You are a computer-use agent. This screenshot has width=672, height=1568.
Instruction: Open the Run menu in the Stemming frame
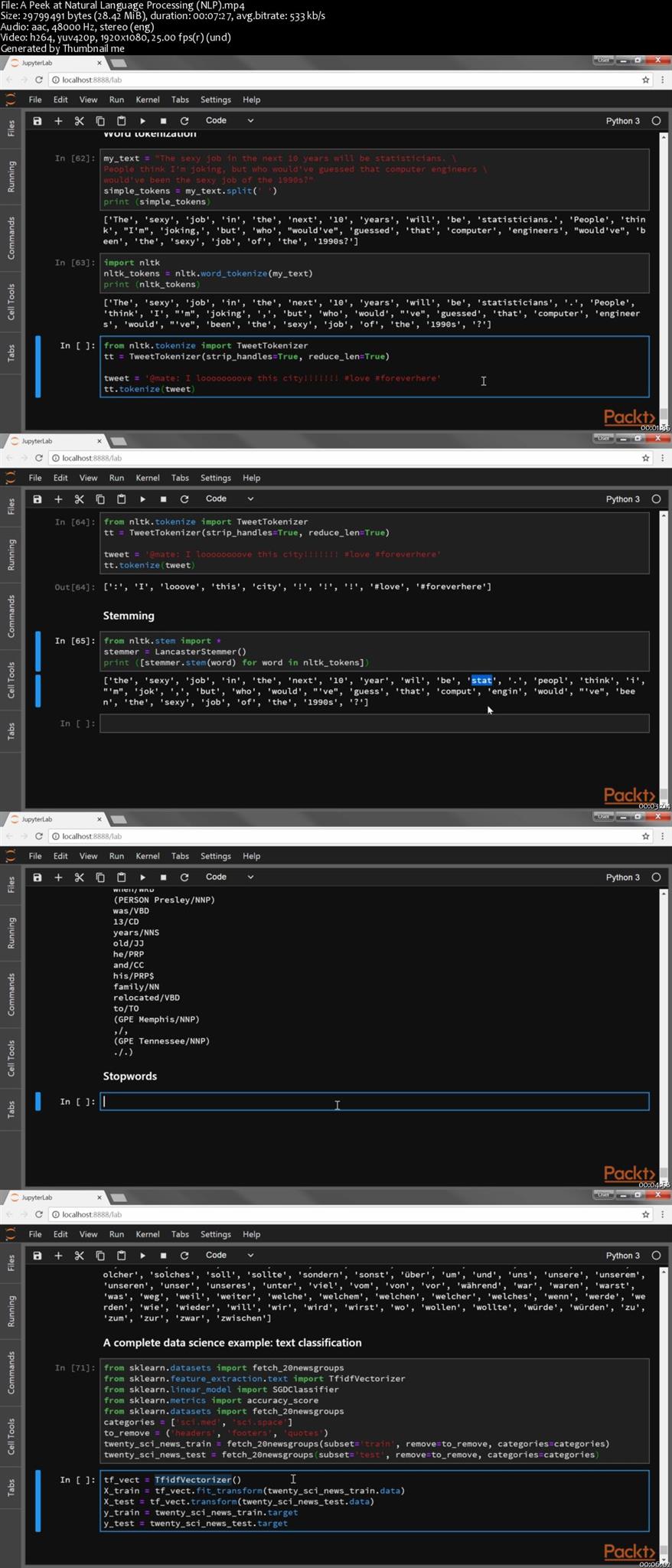[116, 478]
